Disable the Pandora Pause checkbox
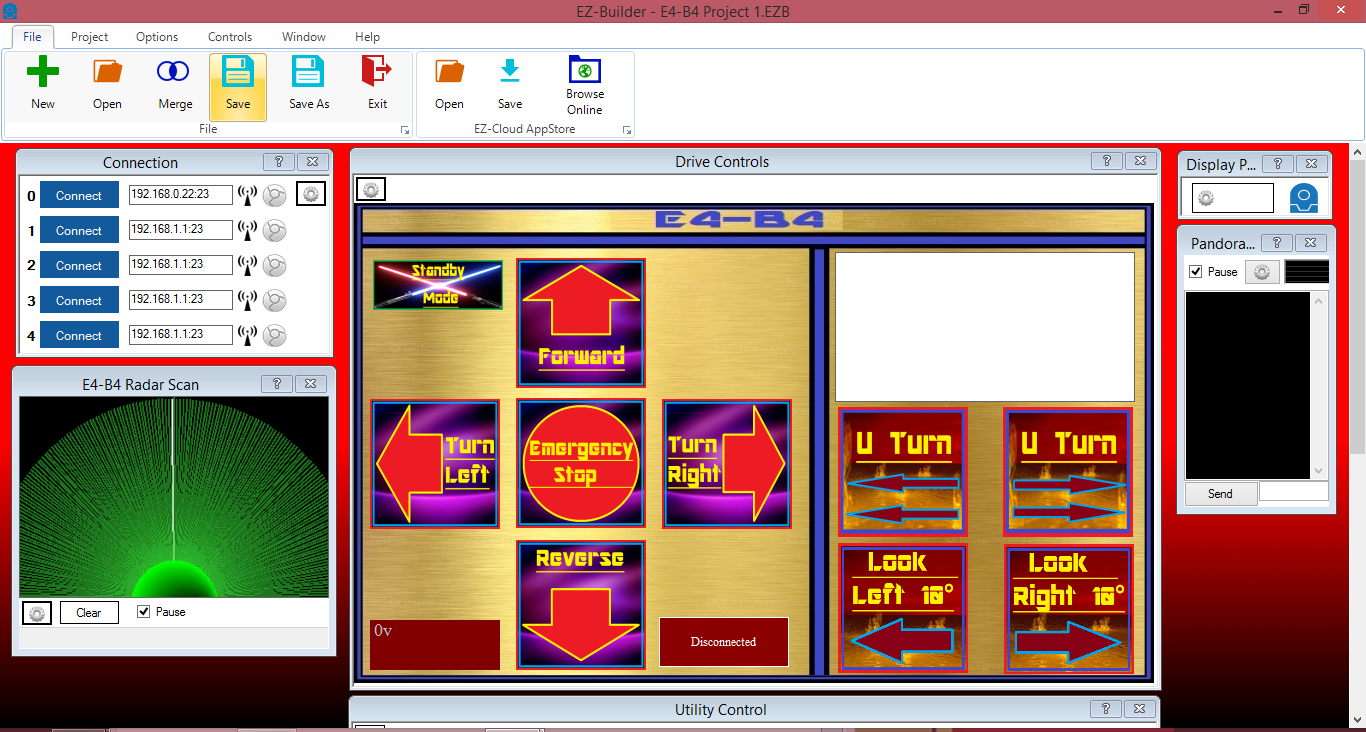This screenshot has height=732, width=1366. click(x=1195, y=271)
